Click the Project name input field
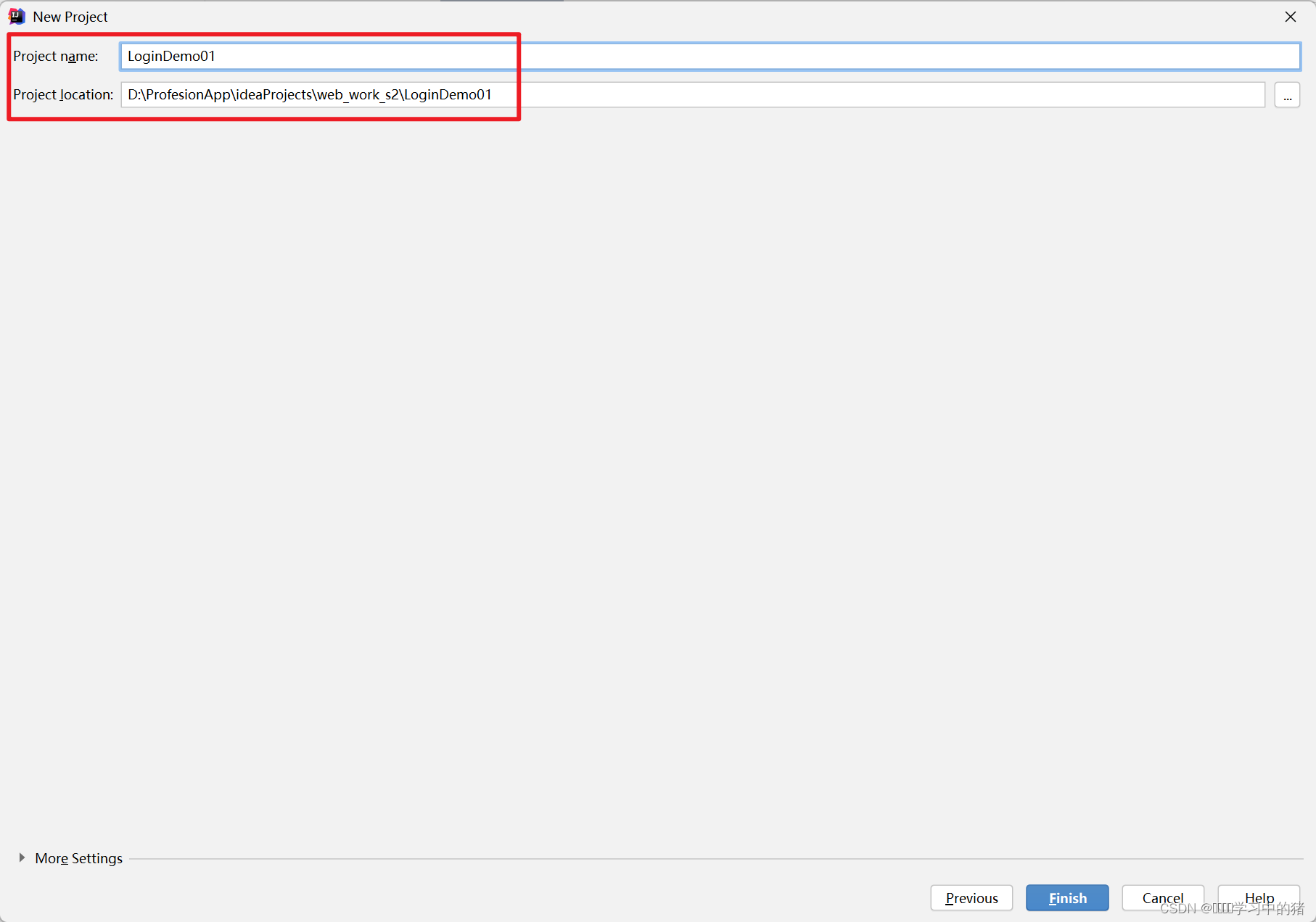1316x922 pixels. pos(710,57)
